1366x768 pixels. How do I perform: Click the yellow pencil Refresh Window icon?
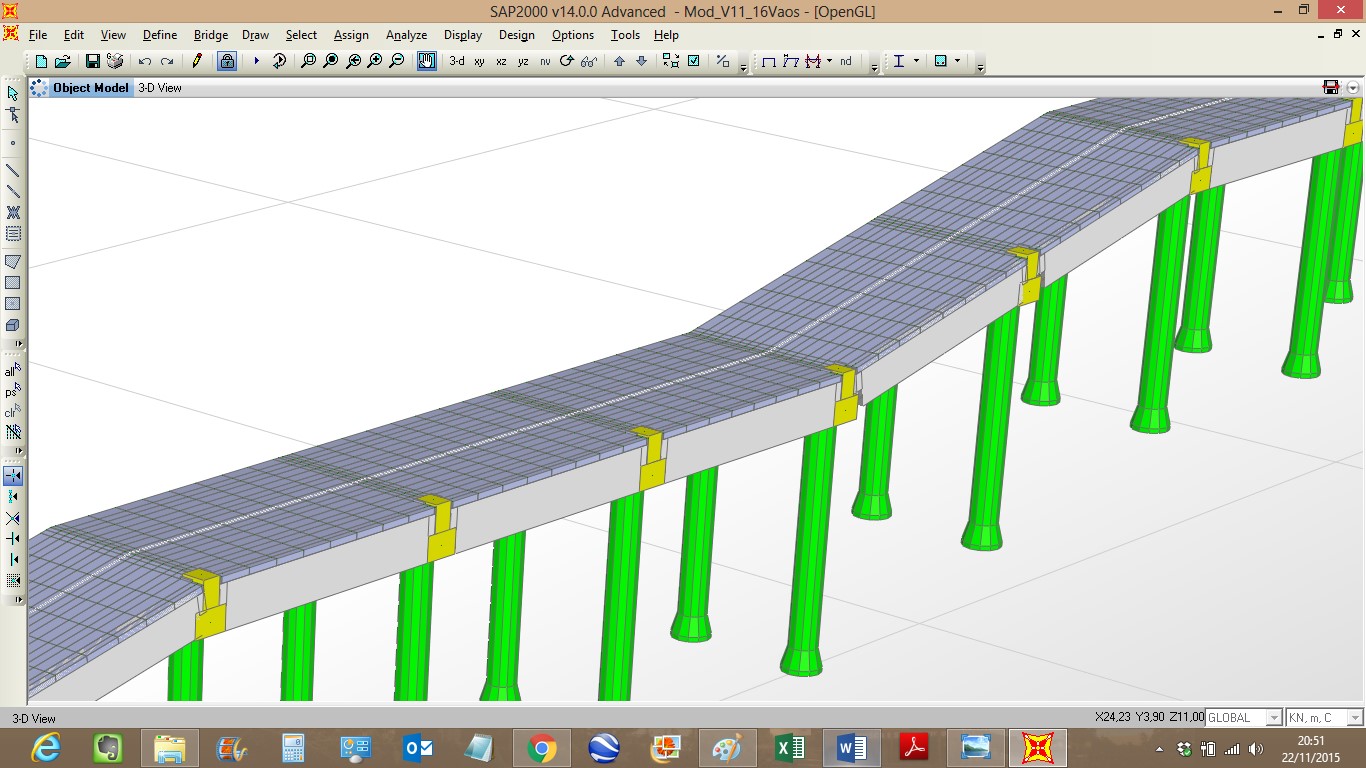tap(197, 61)
